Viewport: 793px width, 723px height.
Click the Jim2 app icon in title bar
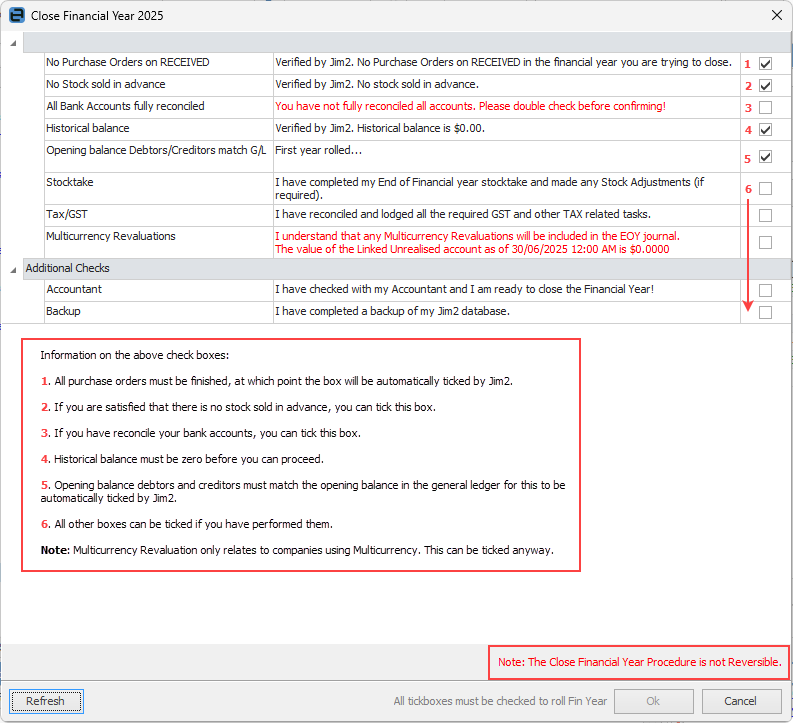point(17,16)
